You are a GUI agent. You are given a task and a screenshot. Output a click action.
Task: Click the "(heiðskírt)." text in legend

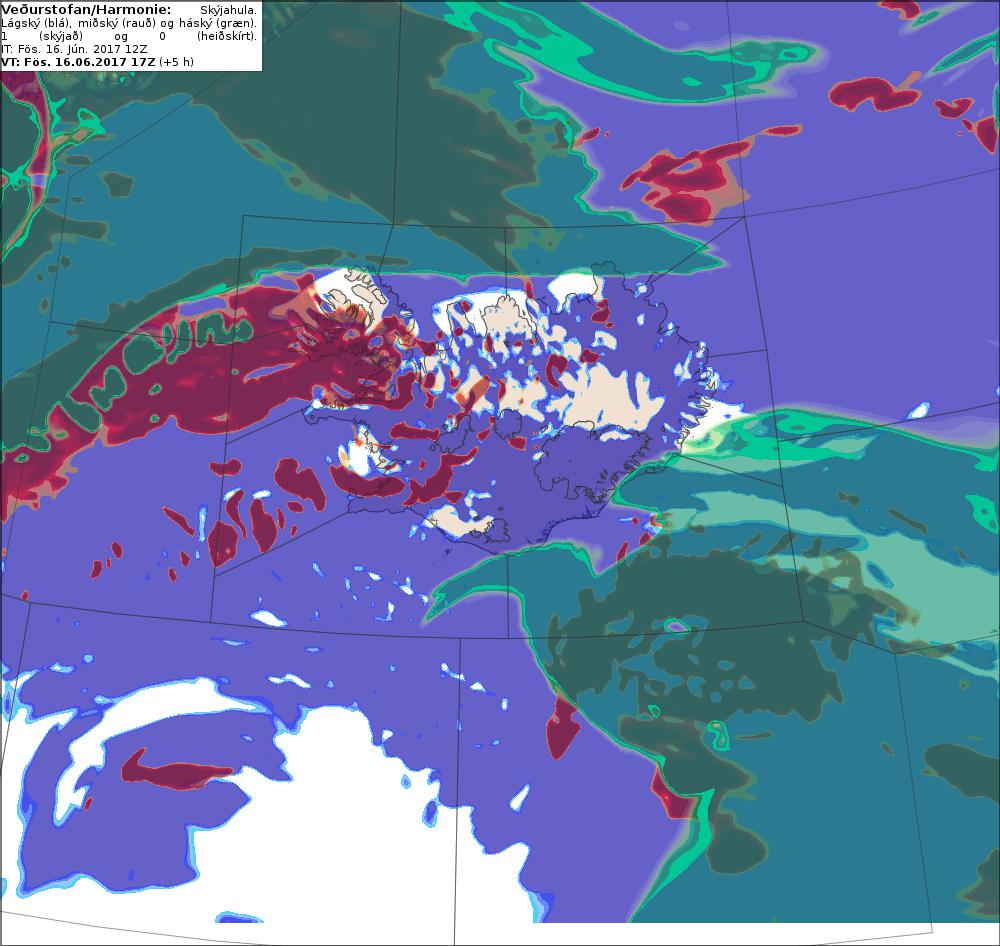pyautogui.click(x=227, y=36)
